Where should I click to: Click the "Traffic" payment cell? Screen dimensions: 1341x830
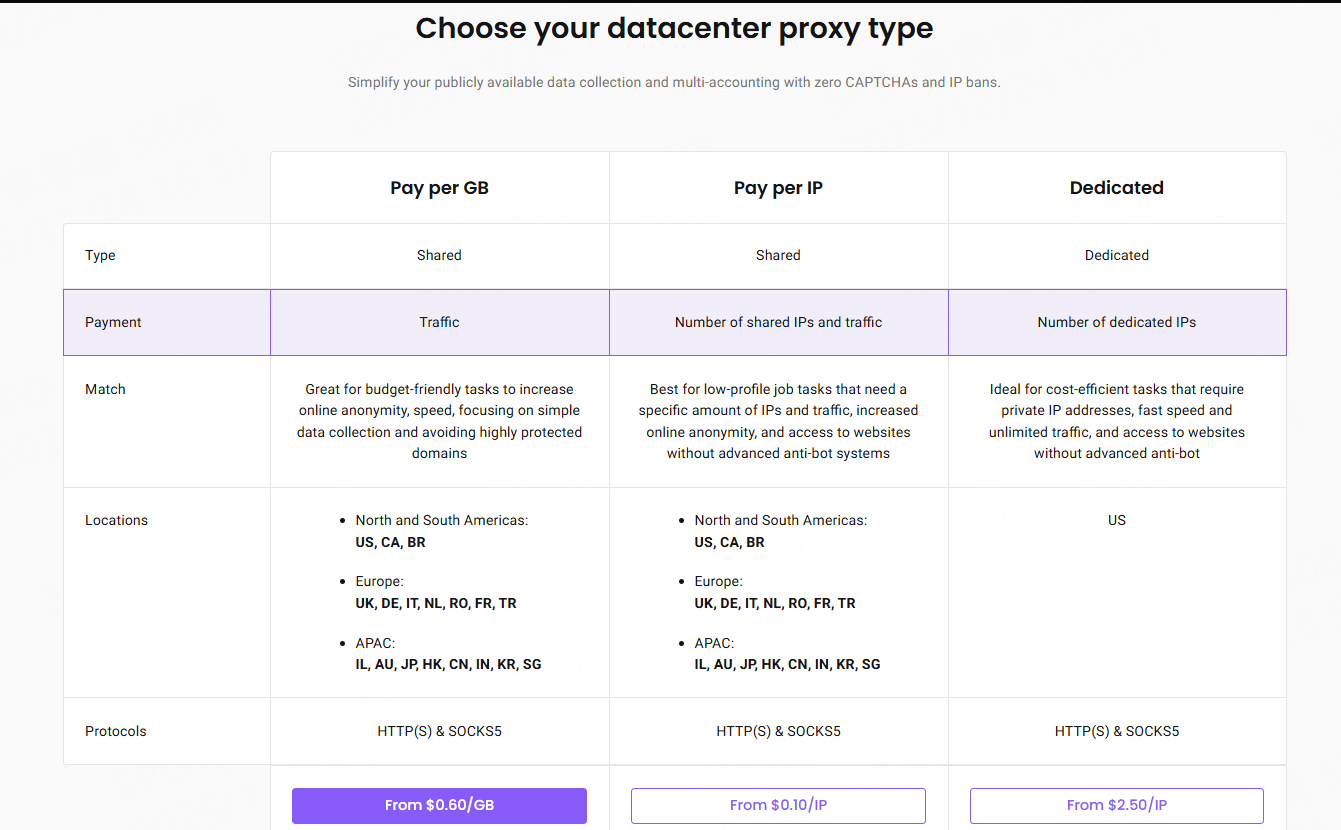(x=439, y=322)
